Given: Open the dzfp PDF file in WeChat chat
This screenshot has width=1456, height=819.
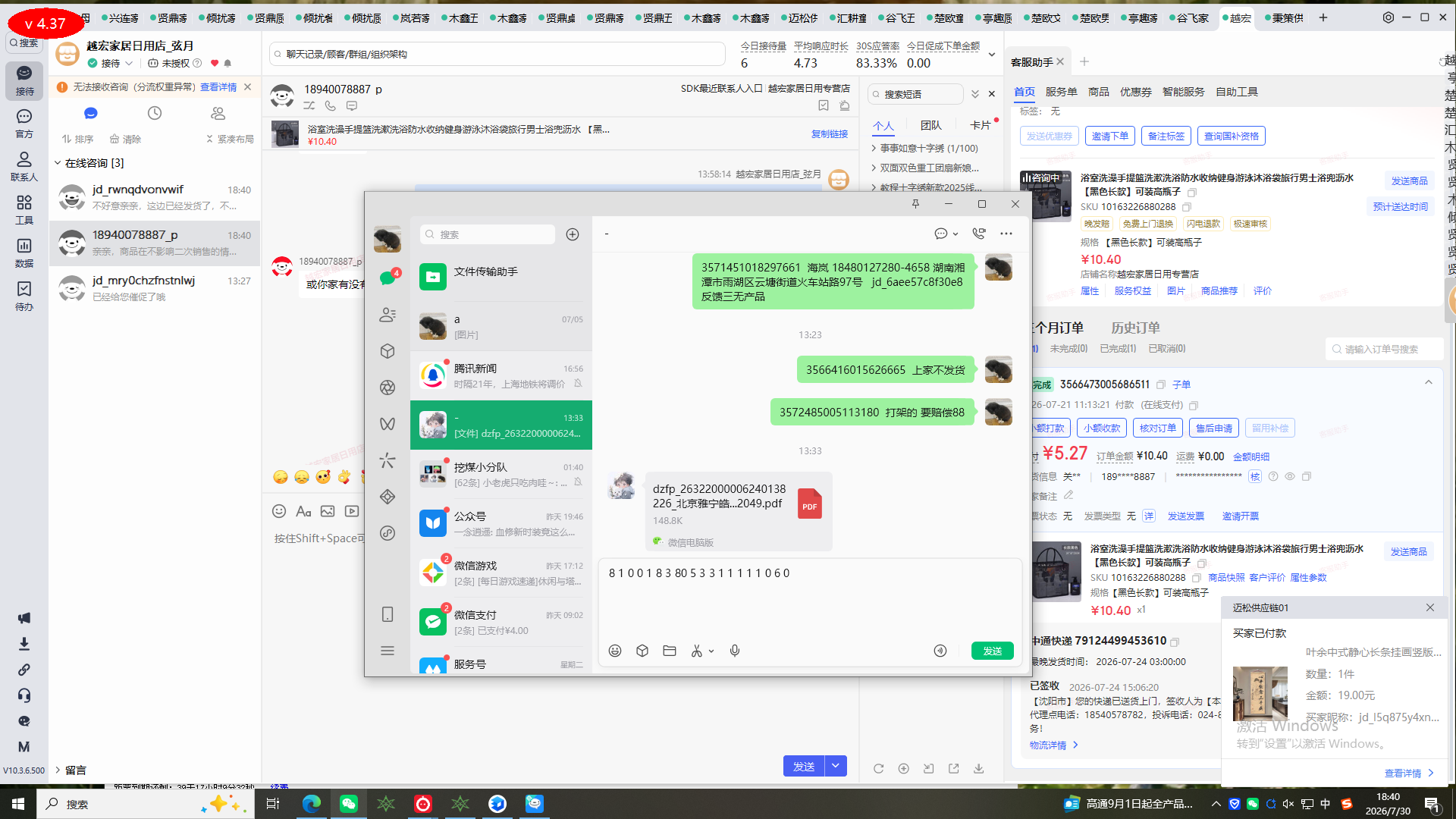Looking at the screenshot, I should [x=738, y=510].
